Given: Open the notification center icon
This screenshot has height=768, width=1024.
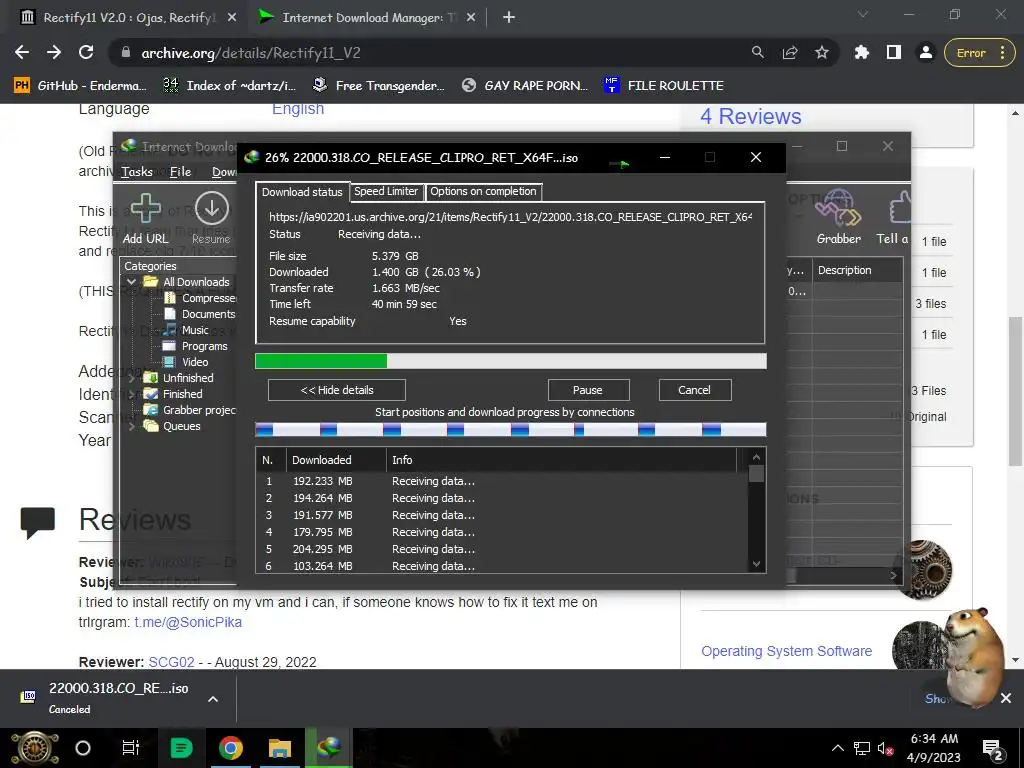Looking at the screenshot, I should pyautogui.click(x=993, y=749).
